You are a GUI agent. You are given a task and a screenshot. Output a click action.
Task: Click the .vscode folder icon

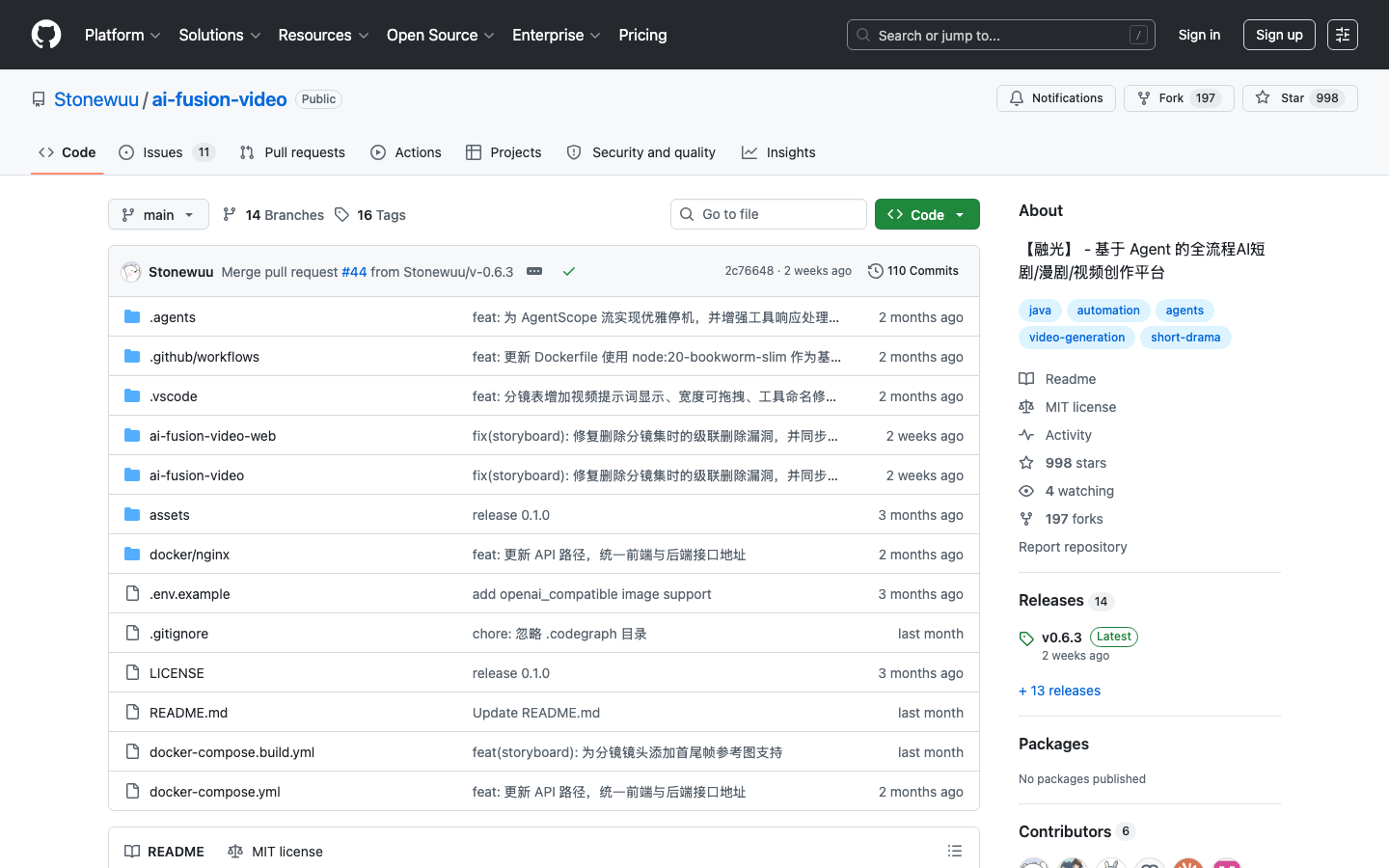pos(132,395)
